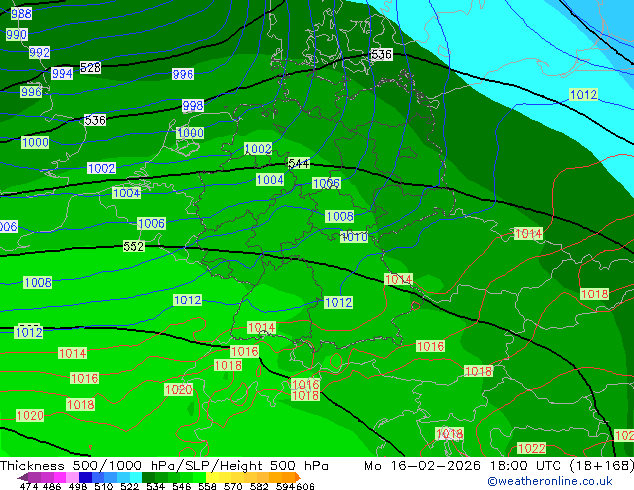Select the first yellow legend swatch
634x490 pixels.
coord(212,477)
